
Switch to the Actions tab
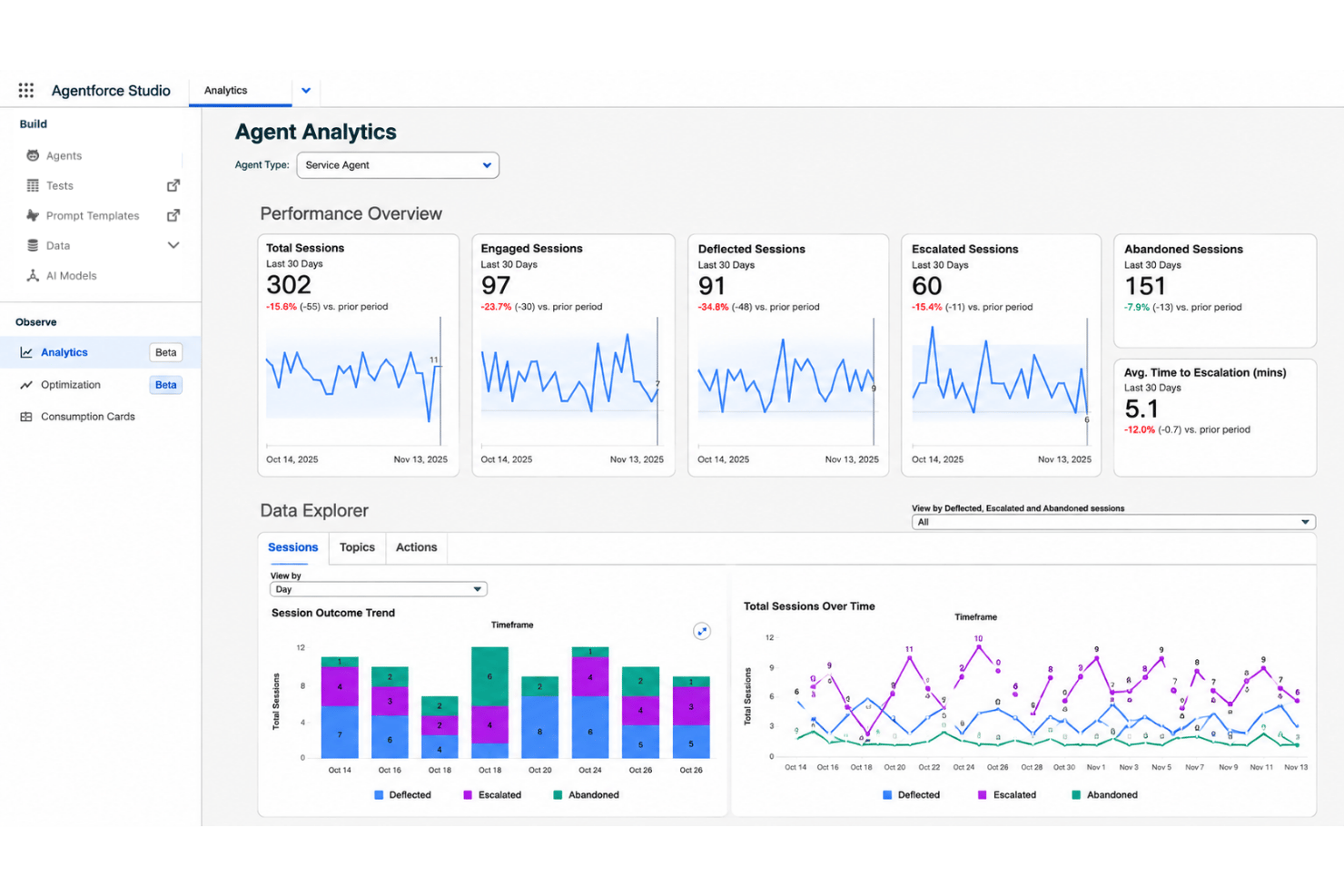pyautogui.click(x=416, y=547)
